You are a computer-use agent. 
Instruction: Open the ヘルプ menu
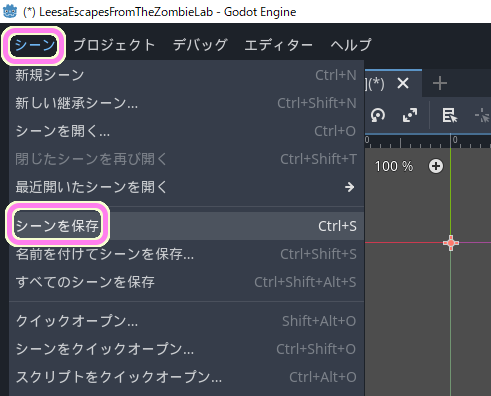pyautogui.click(x=351, y=45)
